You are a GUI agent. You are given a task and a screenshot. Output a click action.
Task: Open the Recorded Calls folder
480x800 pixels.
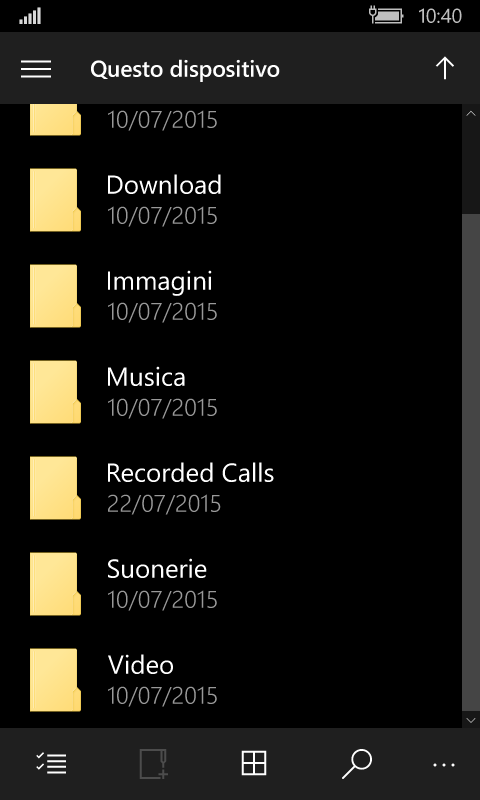[x=231, y=488]
